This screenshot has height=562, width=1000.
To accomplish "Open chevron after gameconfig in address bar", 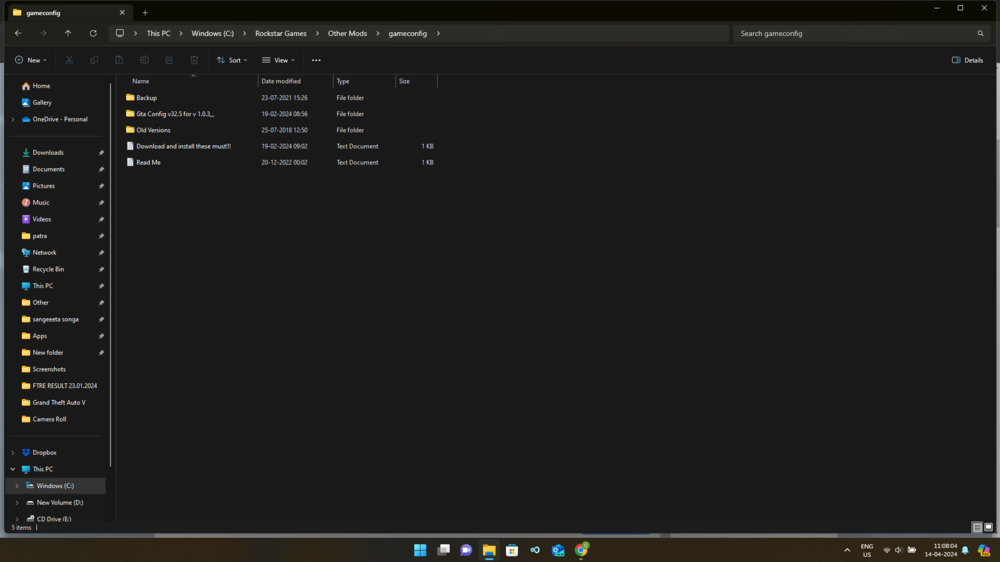I will point(438,33).
